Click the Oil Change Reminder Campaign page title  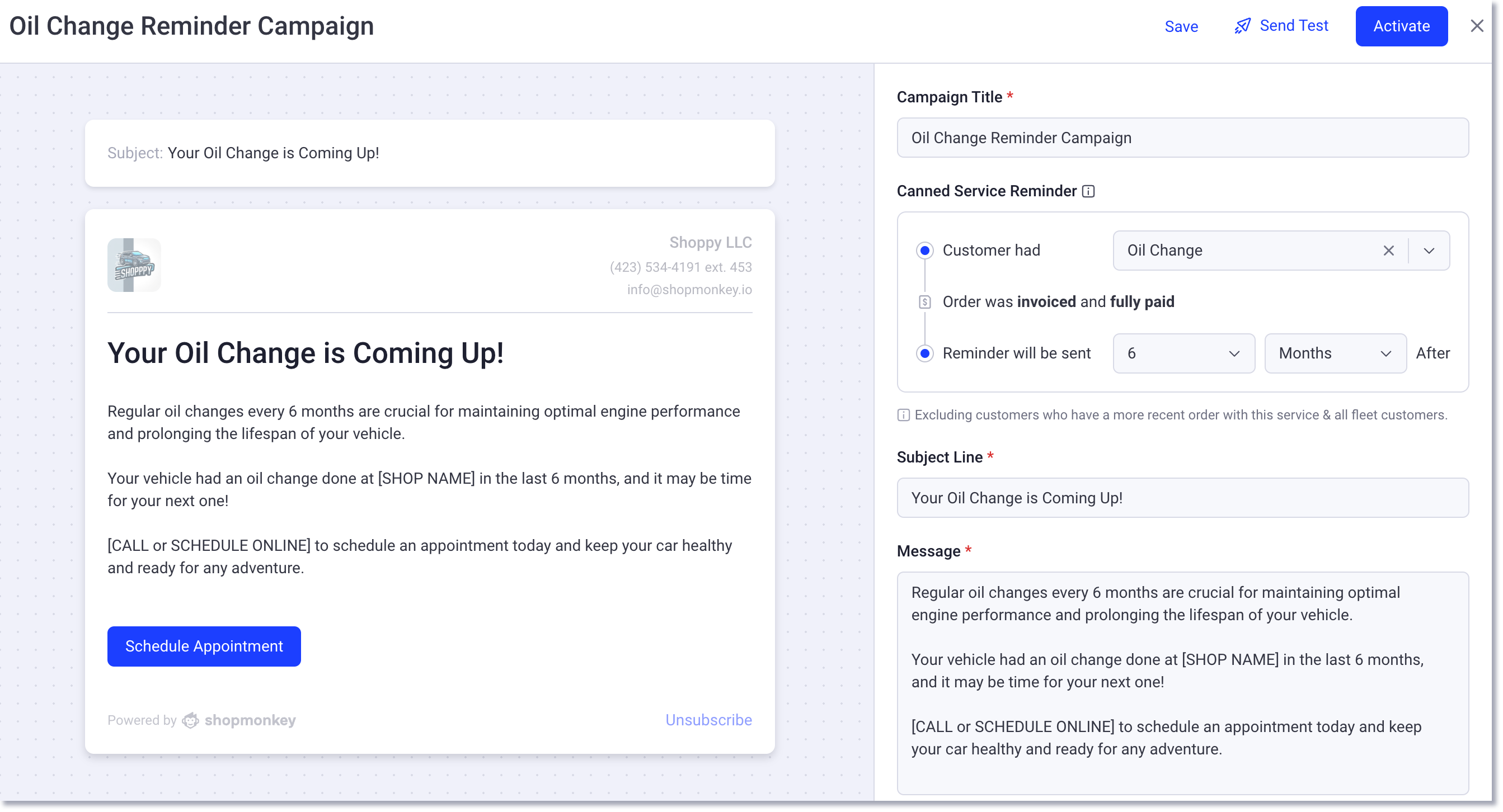[x=191, y=26]
